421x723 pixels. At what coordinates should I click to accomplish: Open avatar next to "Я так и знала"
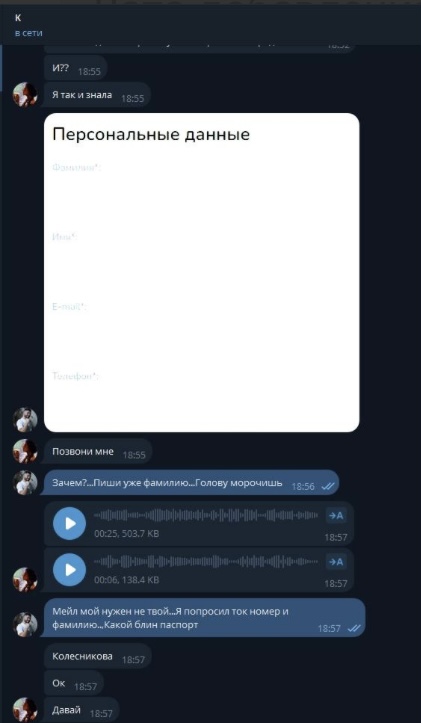[x=25, y=95]
